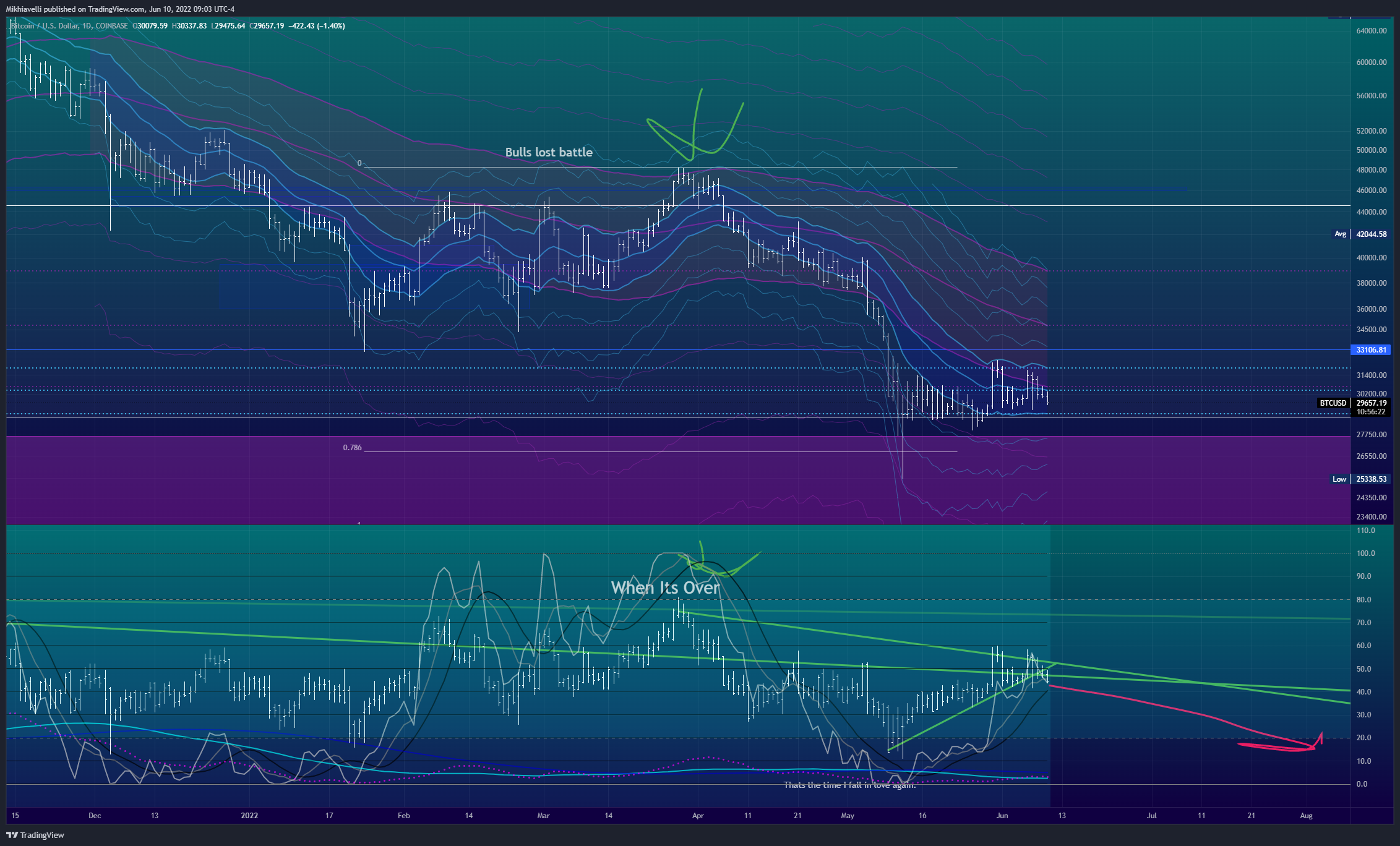Click the 10:56:22 bar countdown timer

point(1371,412)
